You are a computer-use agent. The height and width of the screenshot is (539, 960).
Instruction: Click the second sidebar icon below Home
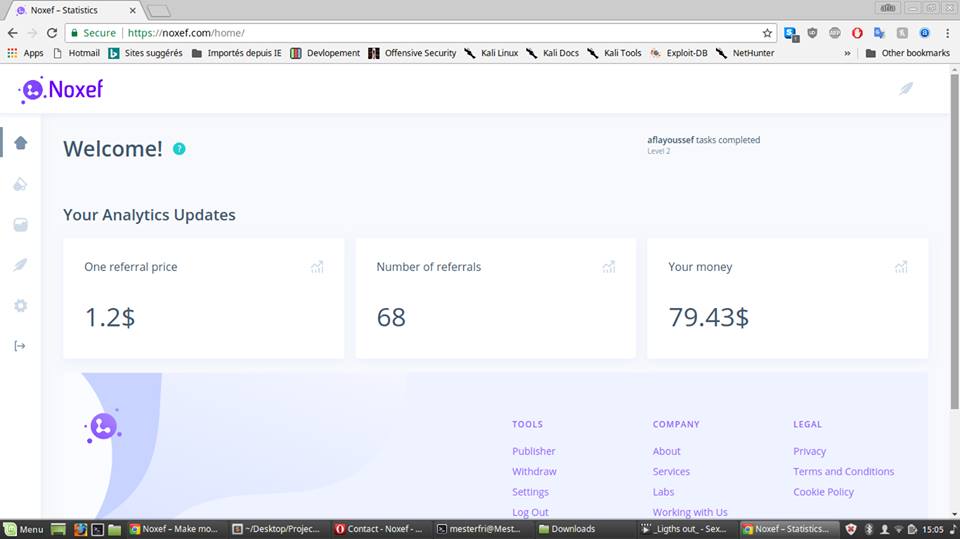tap(20, 184)
